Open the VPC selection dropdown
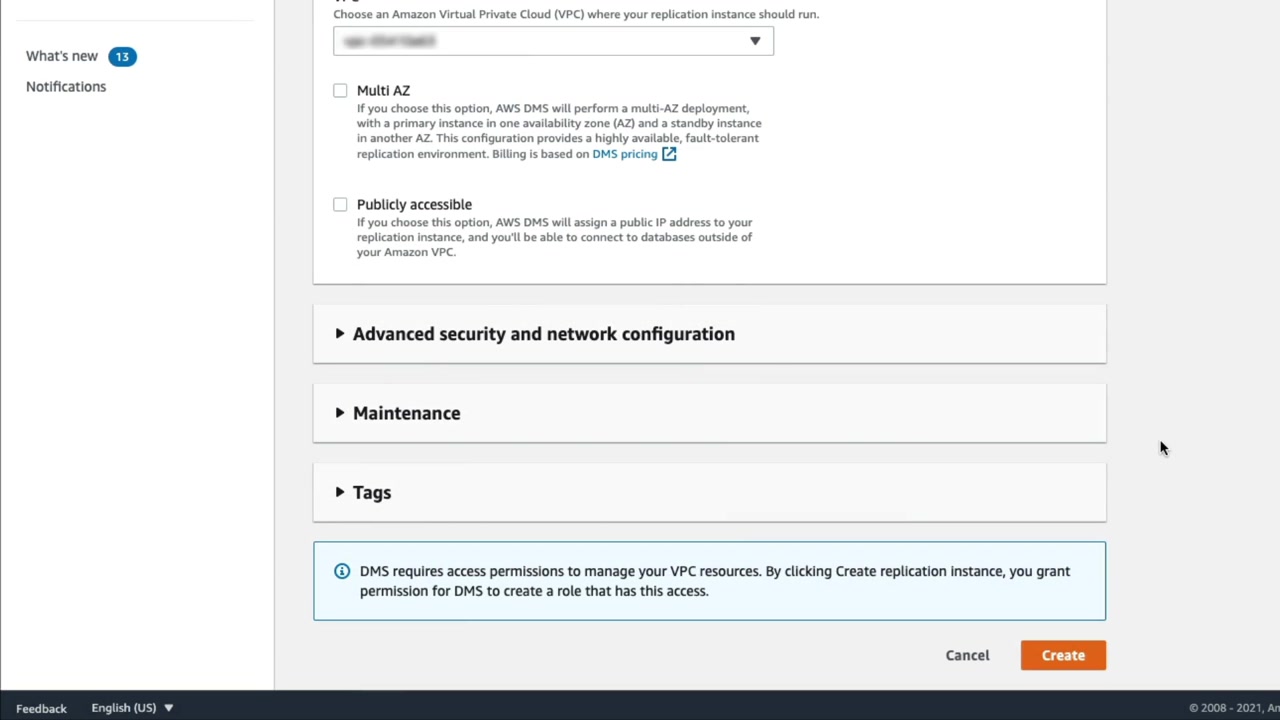 553,41
